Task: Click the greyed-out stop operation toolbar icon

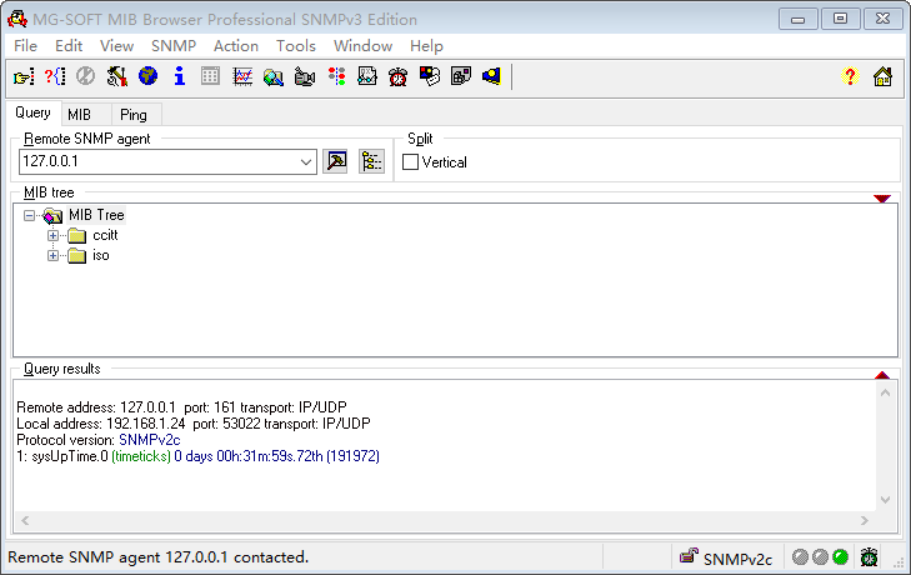Action: tap(85, 76)
